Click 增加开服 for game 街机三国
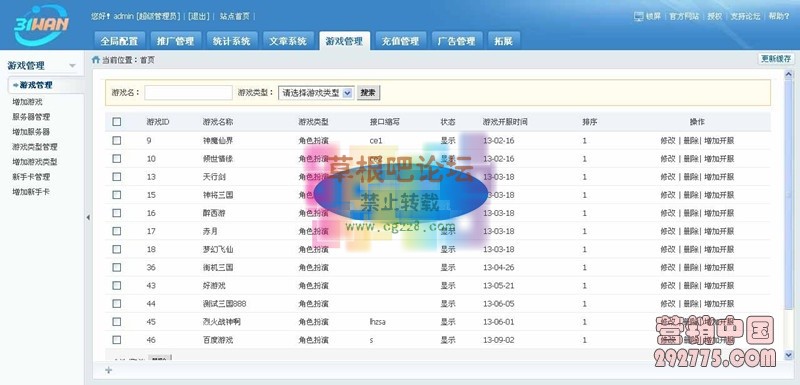The image size is (800, 385). tap(719, 267)
